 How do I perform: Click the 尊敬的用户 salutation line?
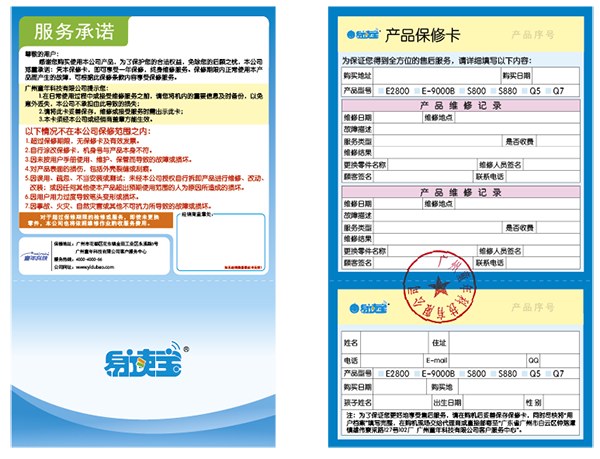[42, 54]
